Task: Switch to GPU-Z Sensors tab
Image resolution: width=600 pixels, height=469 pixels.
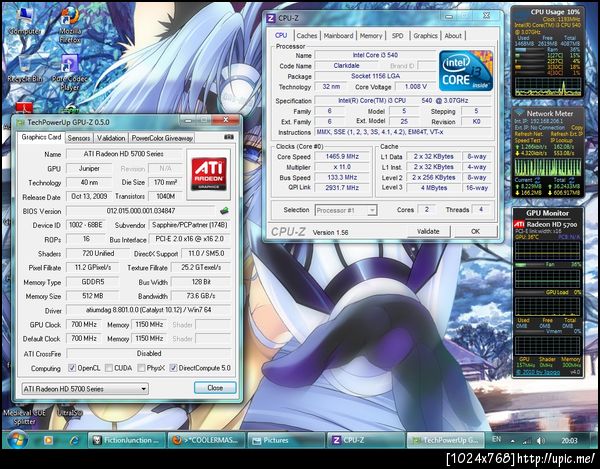Action: [x=79, y=138]
